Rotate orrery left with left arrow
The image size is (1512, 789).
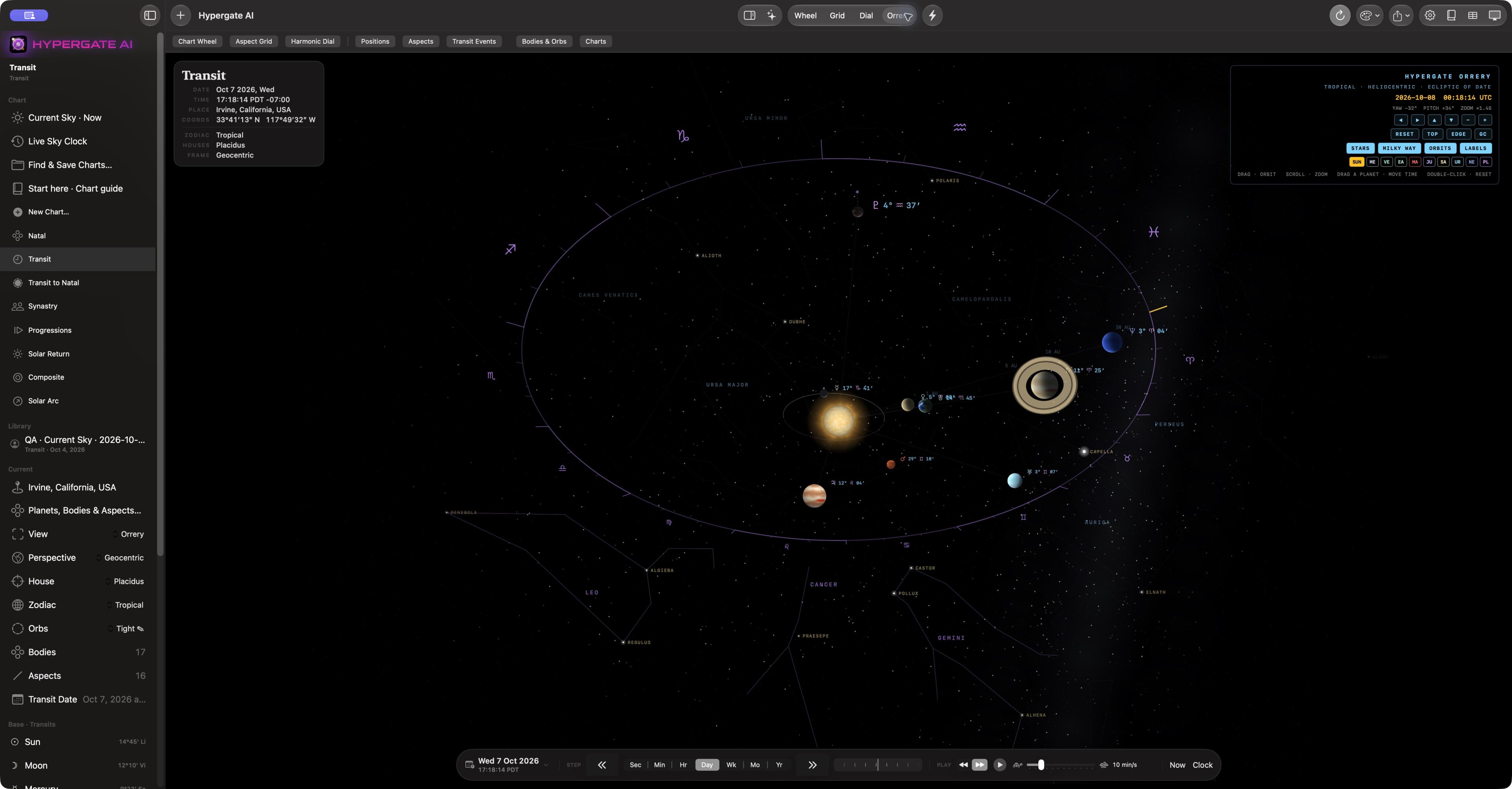pos(1401,120)
